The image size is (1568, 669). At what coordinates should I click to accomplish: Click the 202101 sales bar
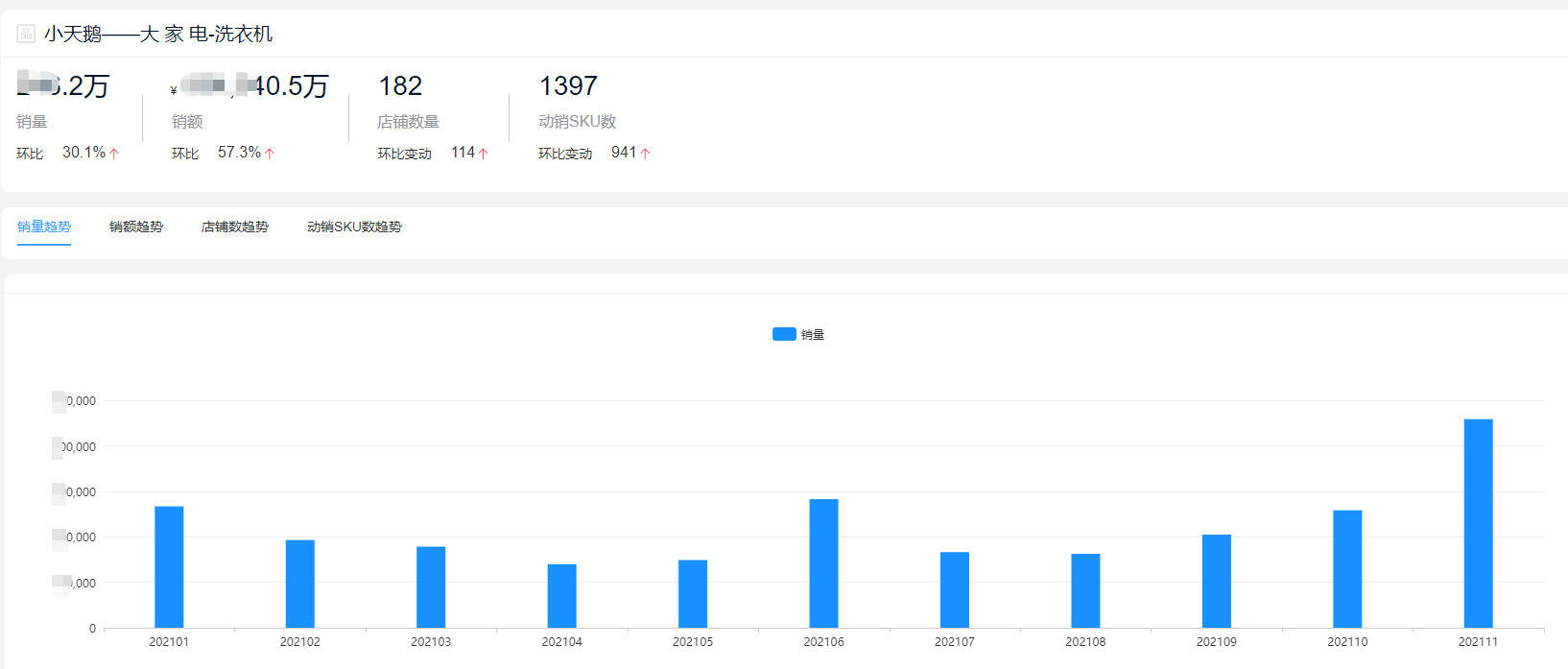[x=169, y=567]
